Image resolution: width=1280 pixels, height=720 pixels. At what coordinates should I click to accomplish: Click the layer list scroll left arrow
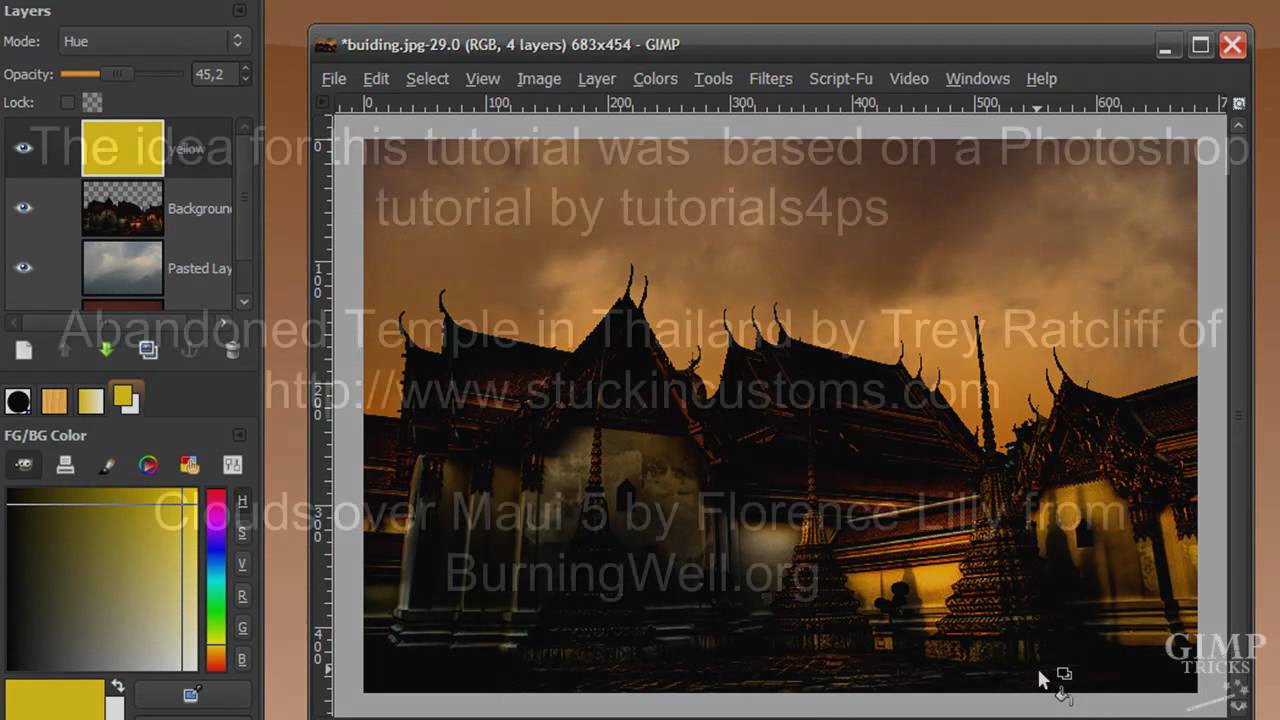[11, 323]
